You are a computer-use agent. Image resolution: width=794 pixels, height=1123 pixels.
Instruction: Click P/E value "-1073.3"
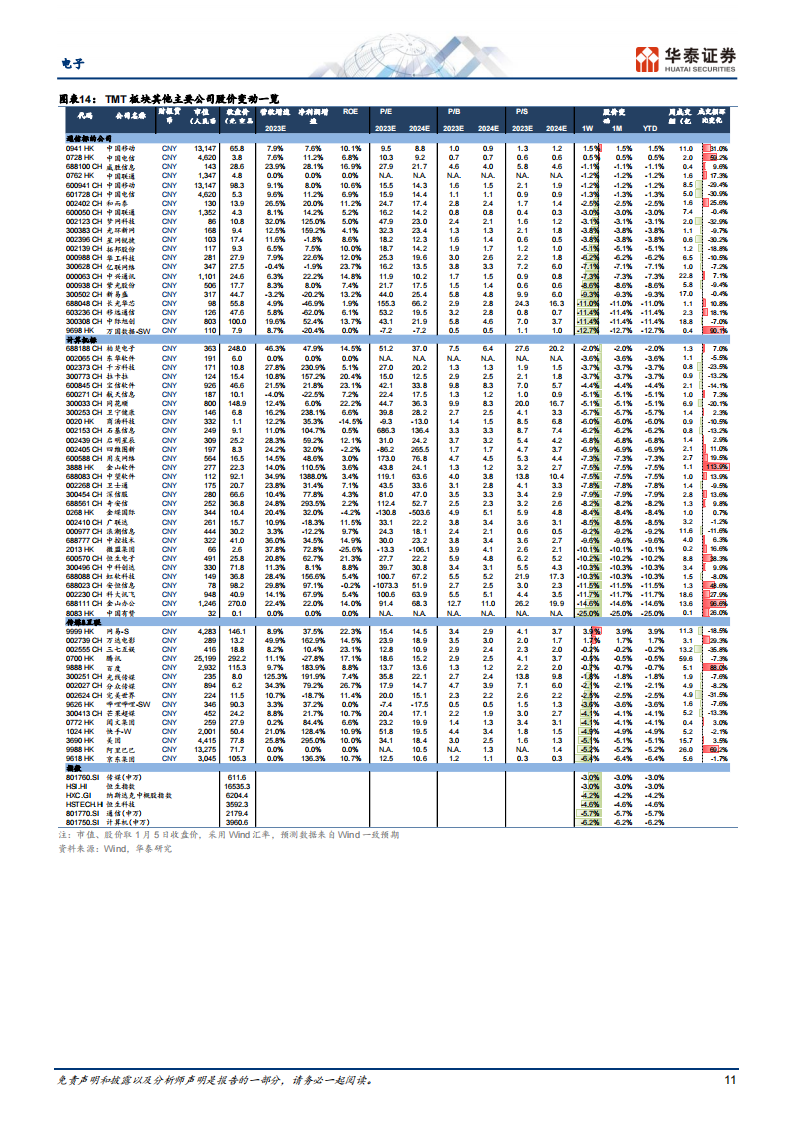tap(385, 586)
